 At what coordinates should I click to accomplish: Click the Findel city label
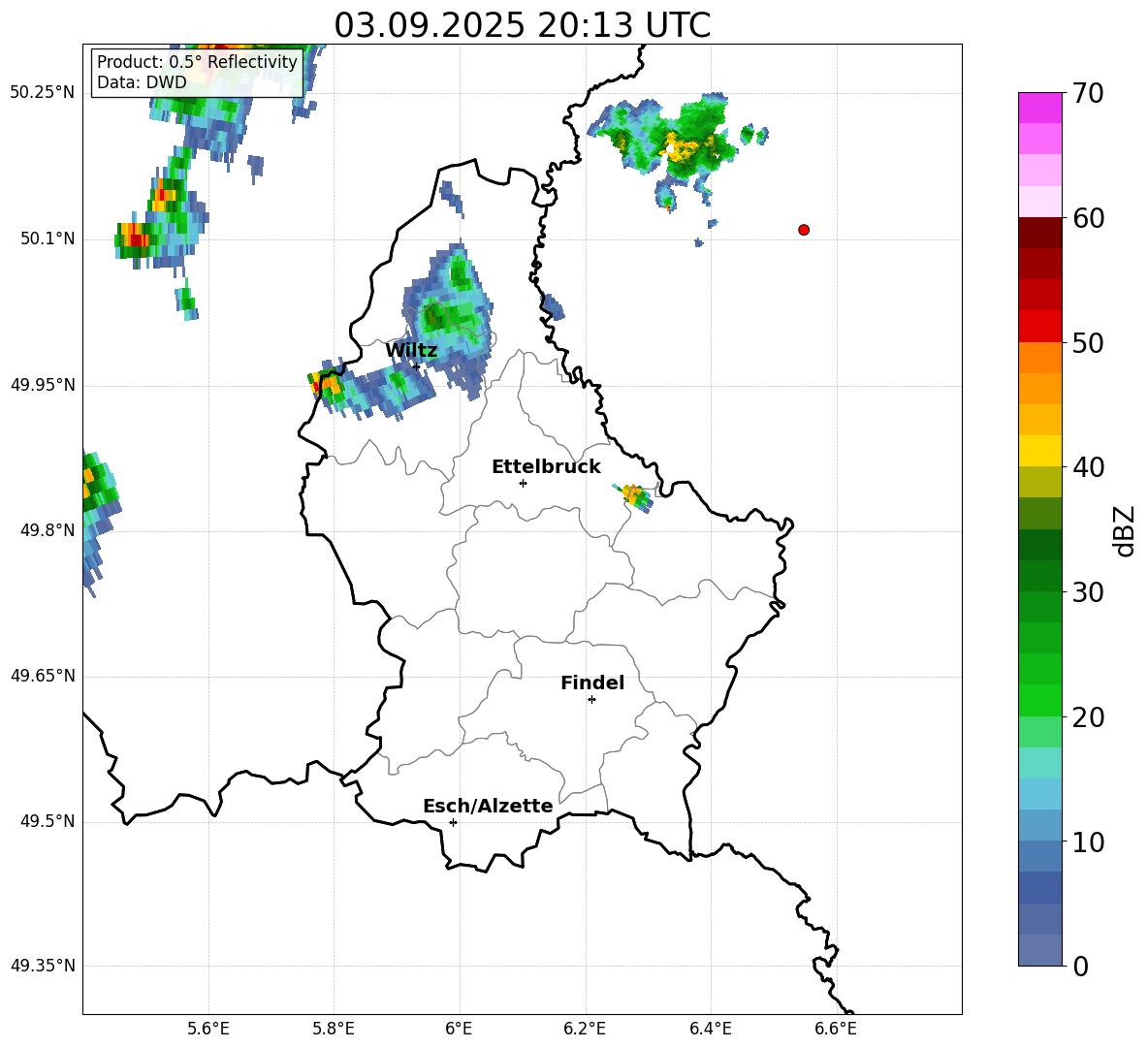592,683
